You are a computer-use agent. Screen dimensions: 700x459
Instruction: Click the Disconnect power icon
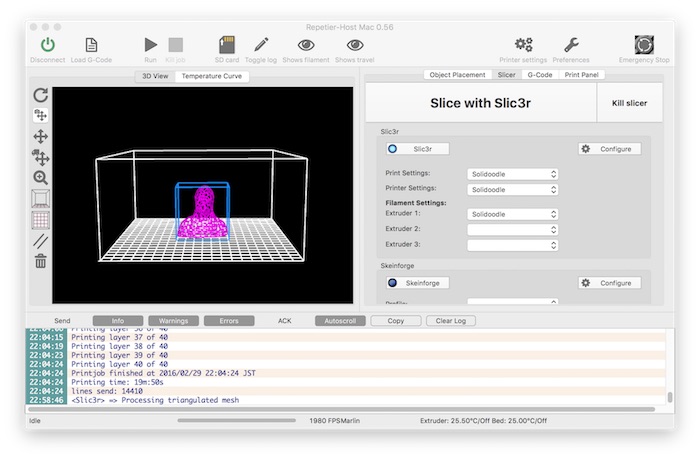point(48,45)
